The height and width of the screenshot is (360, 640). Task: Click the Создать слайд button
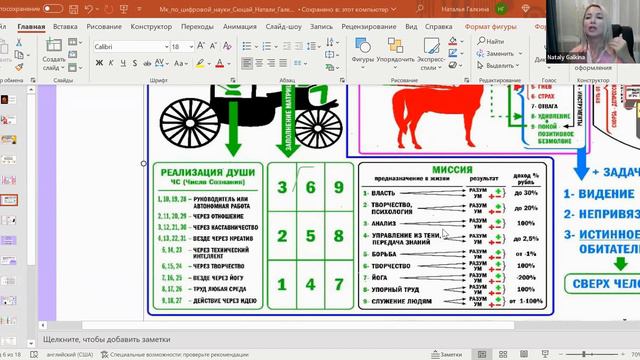(x=54, y=54)
